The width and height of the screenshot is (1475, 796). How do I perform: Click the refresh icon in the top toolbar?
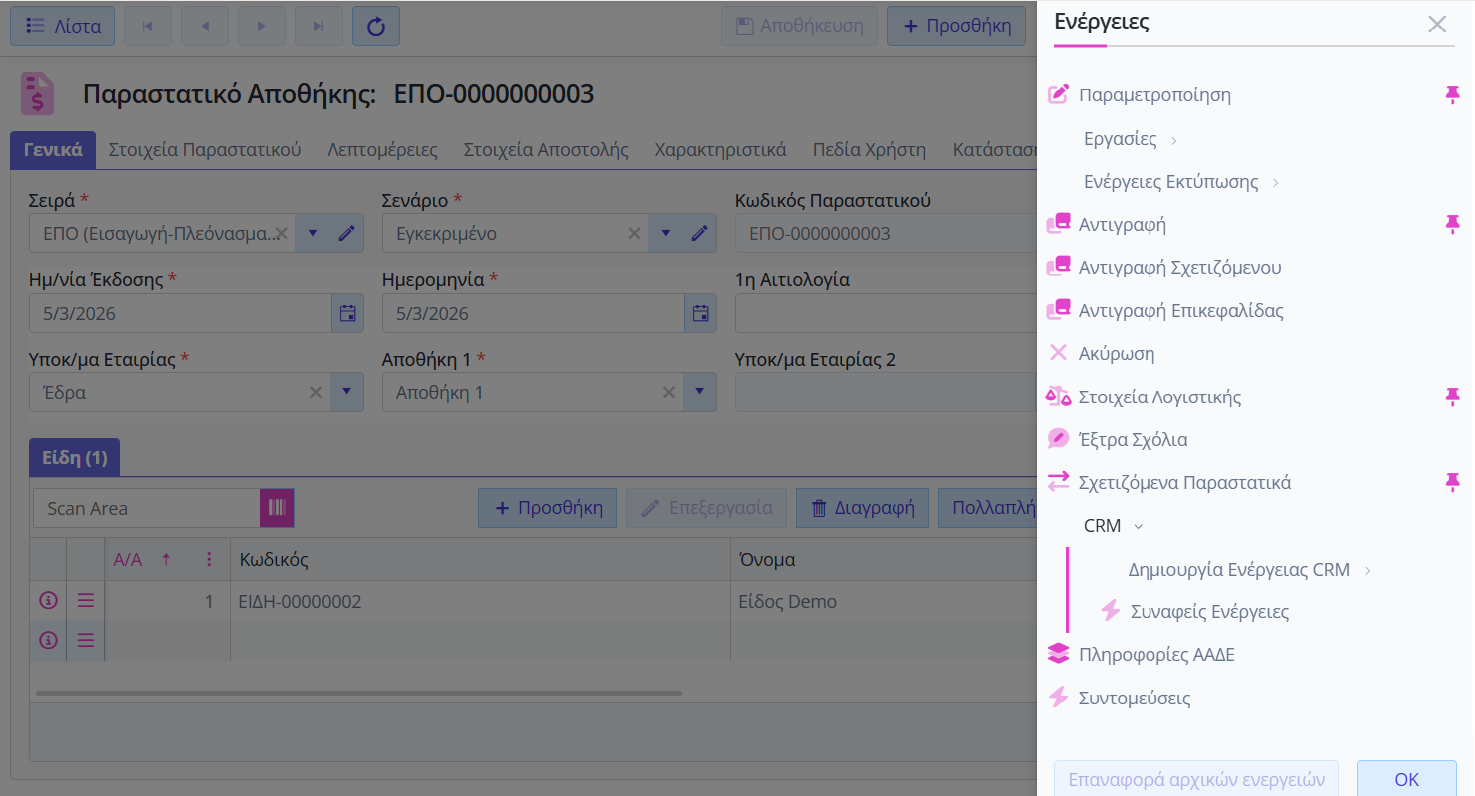pos(376,26)
